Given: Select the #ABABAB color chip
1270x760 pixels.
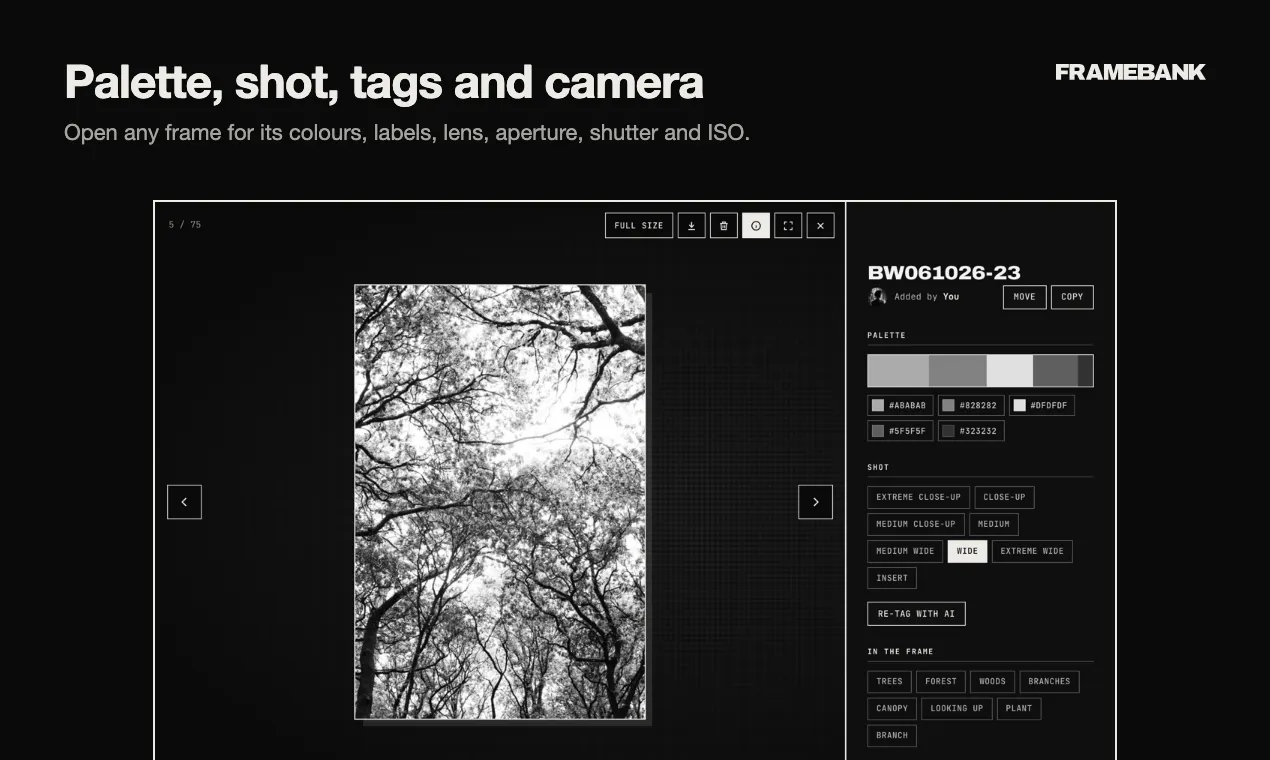Looking at the screenshot, I should tap(900, 405).
